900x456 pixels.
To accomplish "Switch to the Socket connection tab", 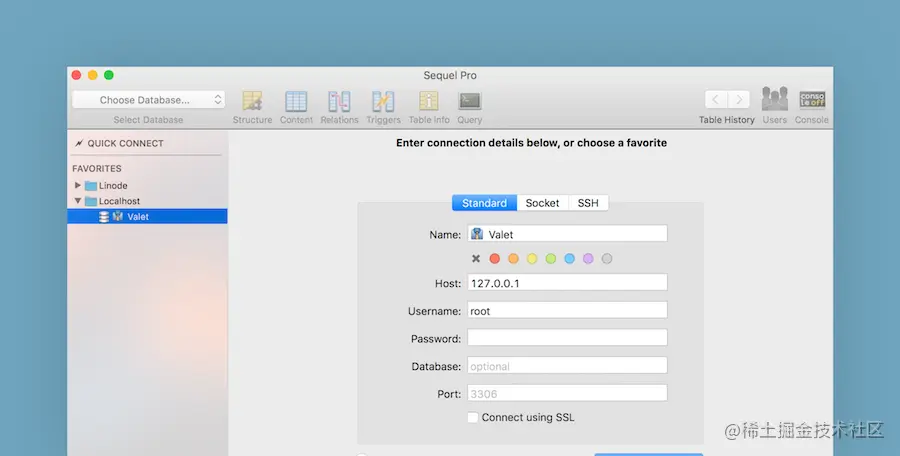I will (542, 203).
